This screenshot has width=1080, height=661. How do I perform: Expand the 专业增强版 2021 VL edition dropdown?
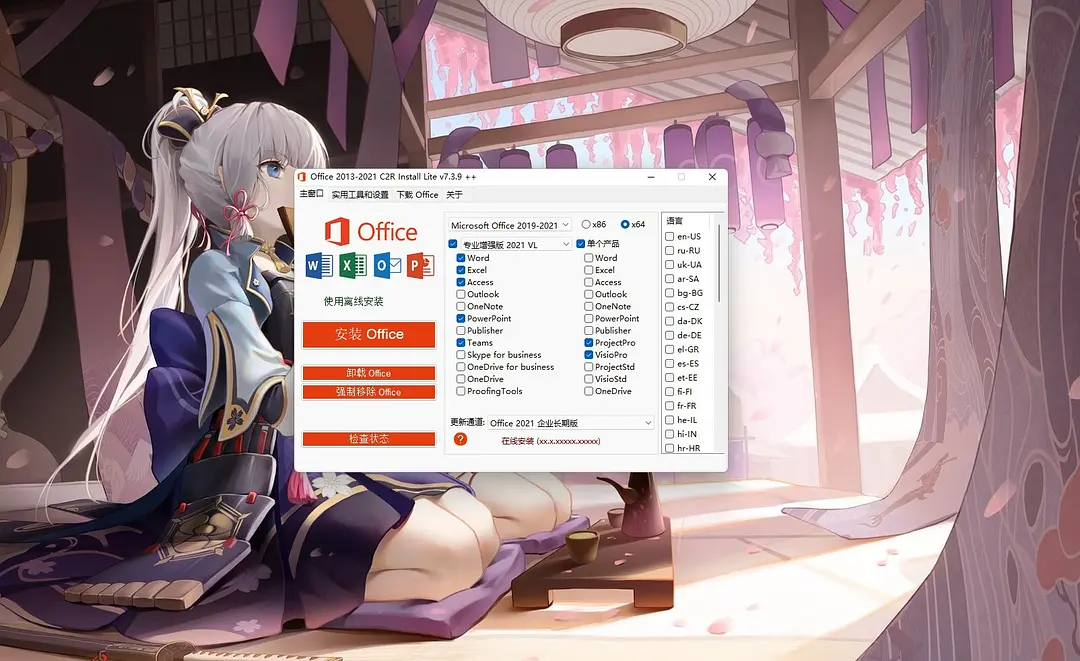tap(516, 244)
